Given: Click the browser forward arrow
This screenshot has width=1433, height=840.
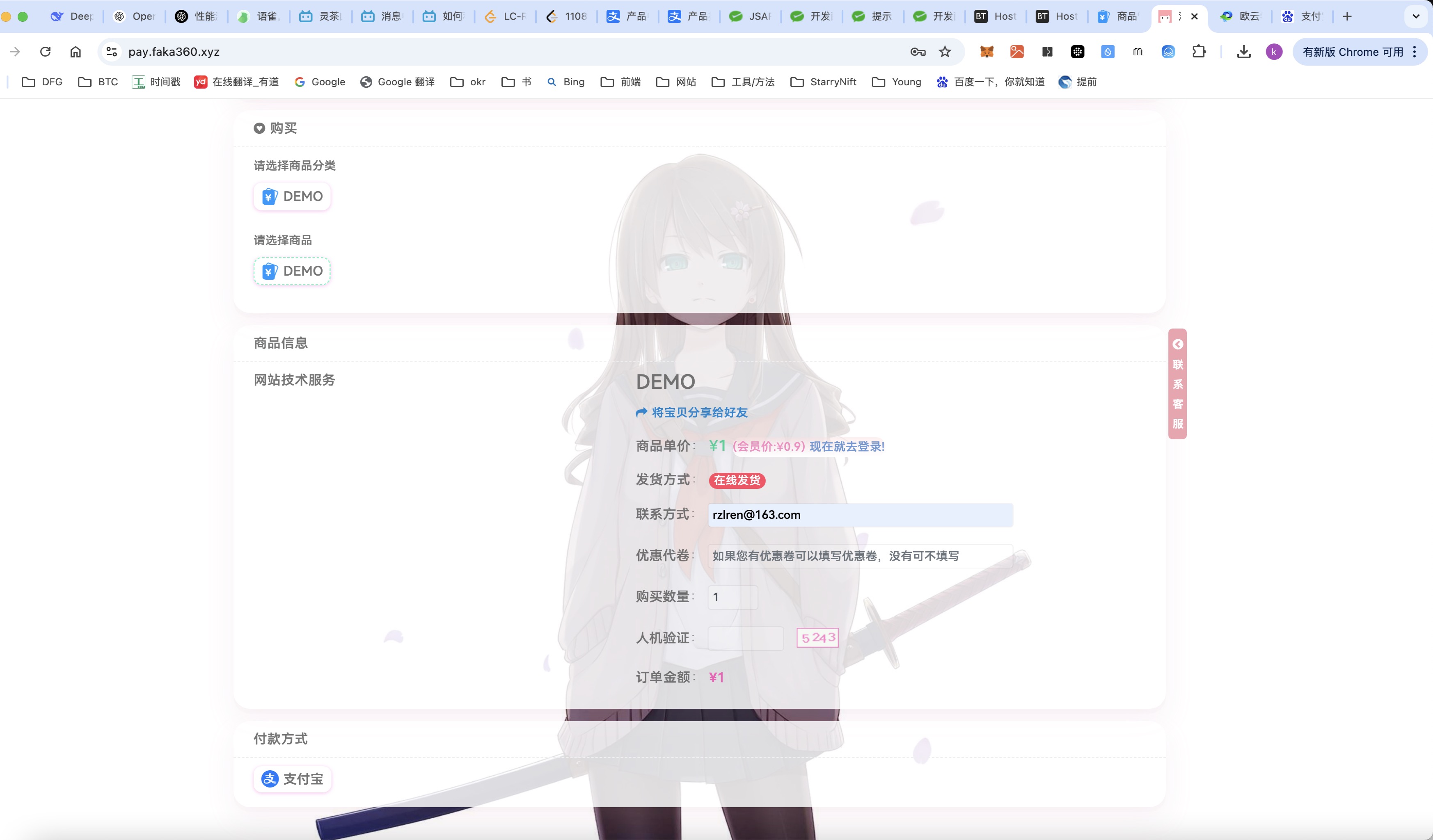Looking at the screenshot, I should (x=15, y=52).
